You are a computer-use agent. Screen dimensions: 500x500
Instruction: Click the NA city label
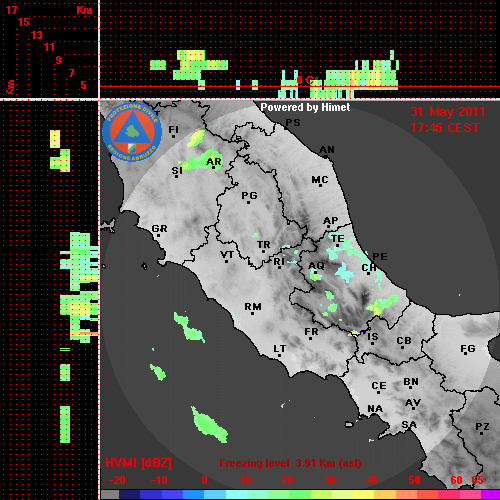coord(375,409)
